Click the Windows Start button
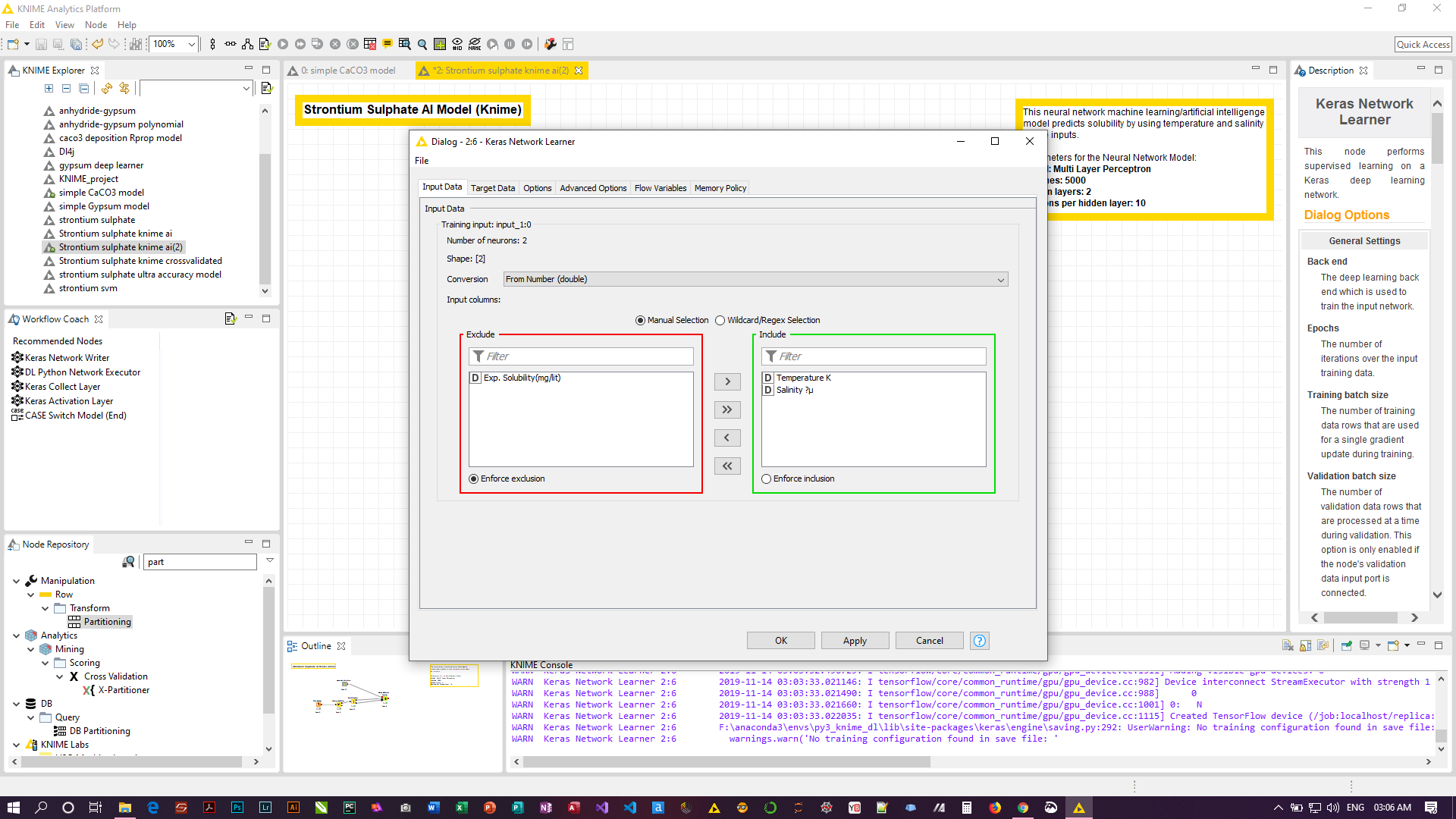 13,808
